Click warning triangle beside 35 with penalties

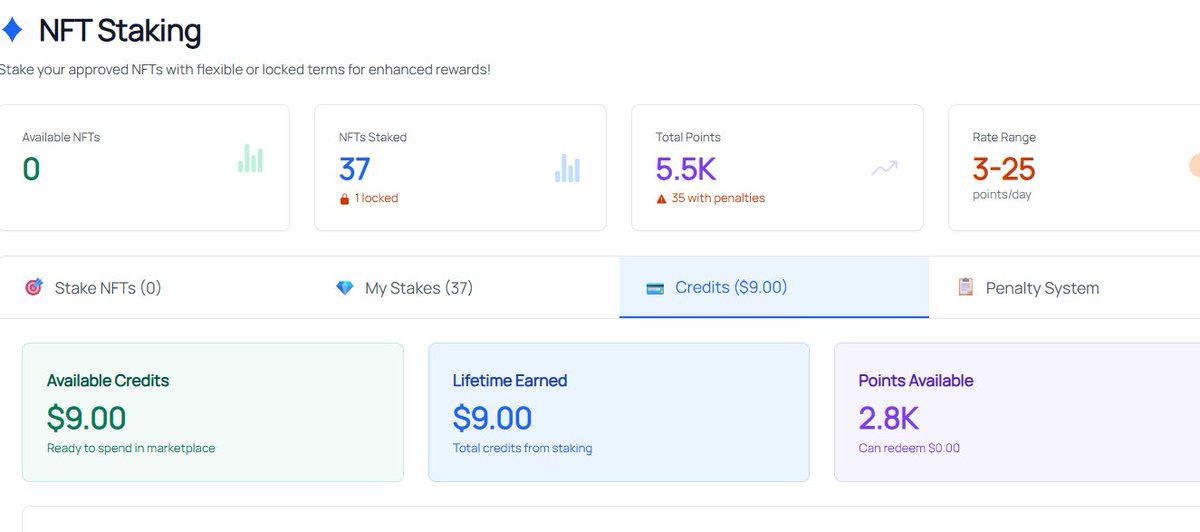[x=661, y=198]
